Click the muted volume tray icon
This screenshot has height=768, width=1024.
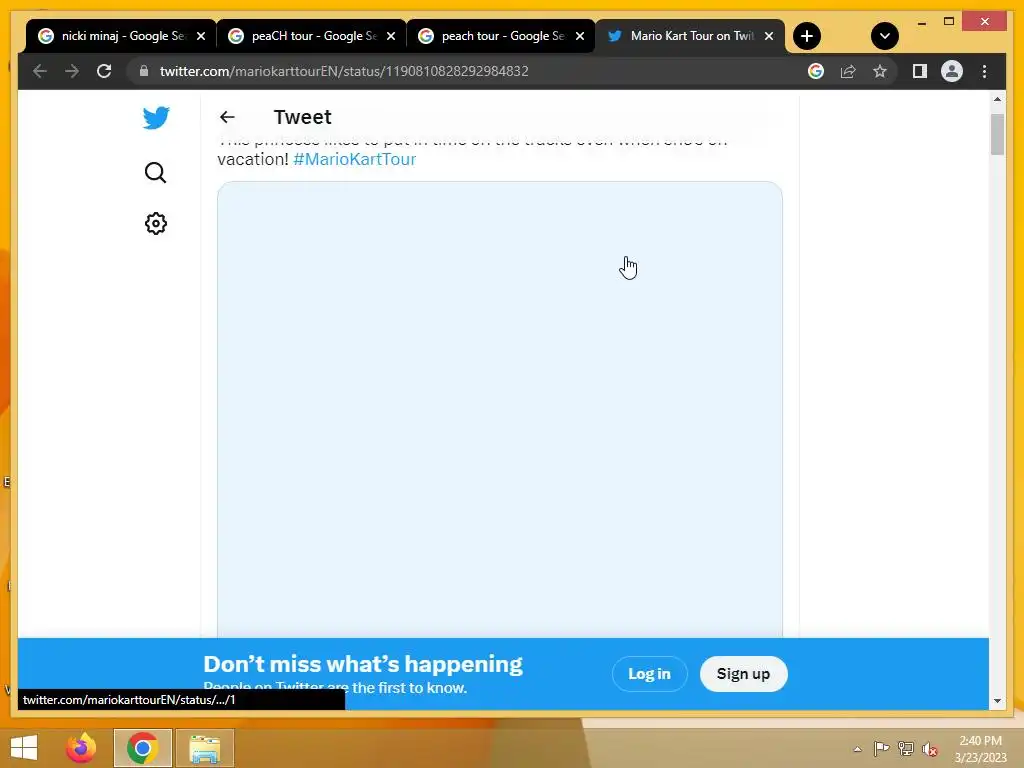coord(930,749)
